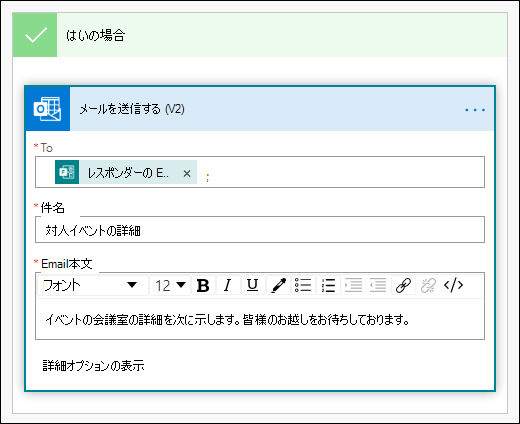Decrease indent in the email body
Image resolution: width=520 pixels, height=424 pixels.
click(378, 286)
